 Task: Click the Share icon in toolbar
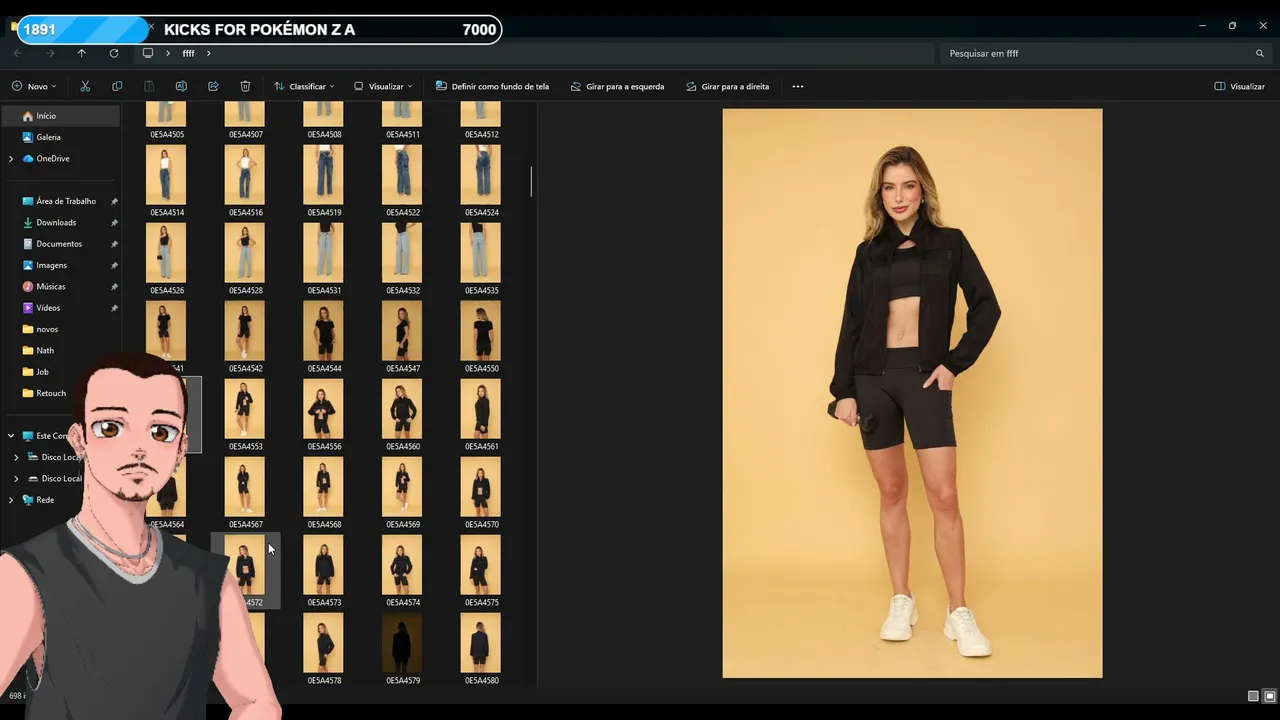[213, 86]
